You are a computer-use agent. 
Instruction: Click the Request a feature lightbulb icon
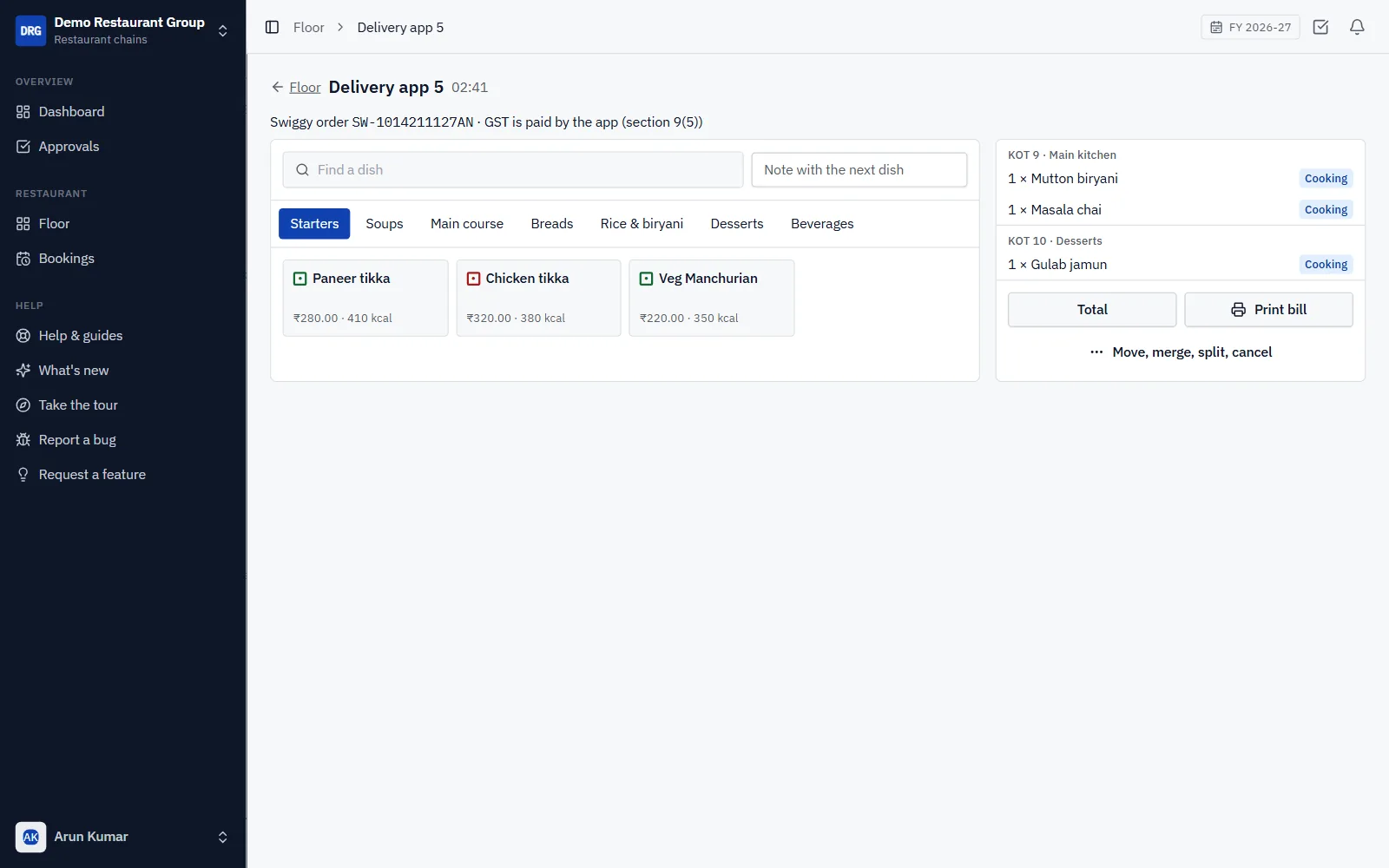23,475
